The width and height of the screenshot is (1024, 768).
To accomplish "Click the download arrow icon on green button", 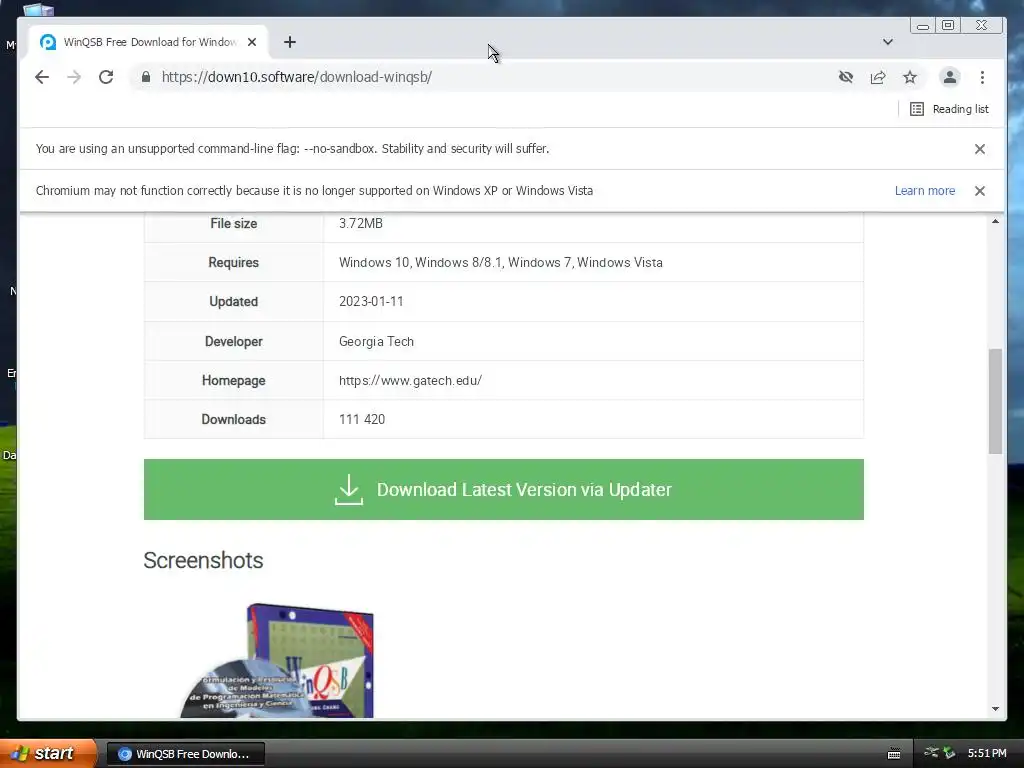I will (349, 490).
